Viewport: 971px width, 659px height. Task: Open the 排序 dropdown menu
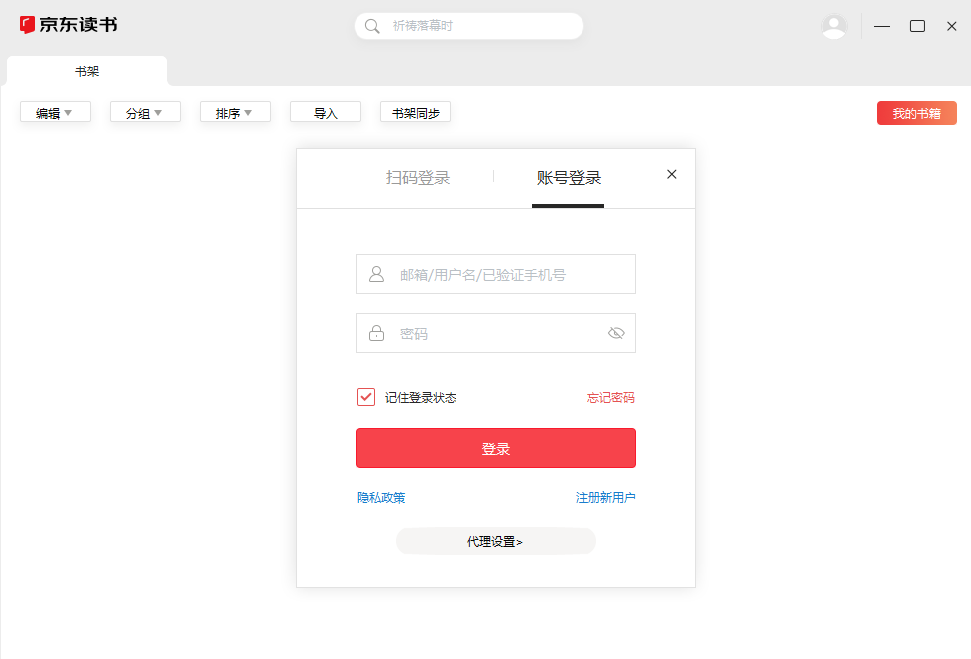coord(235,111)
